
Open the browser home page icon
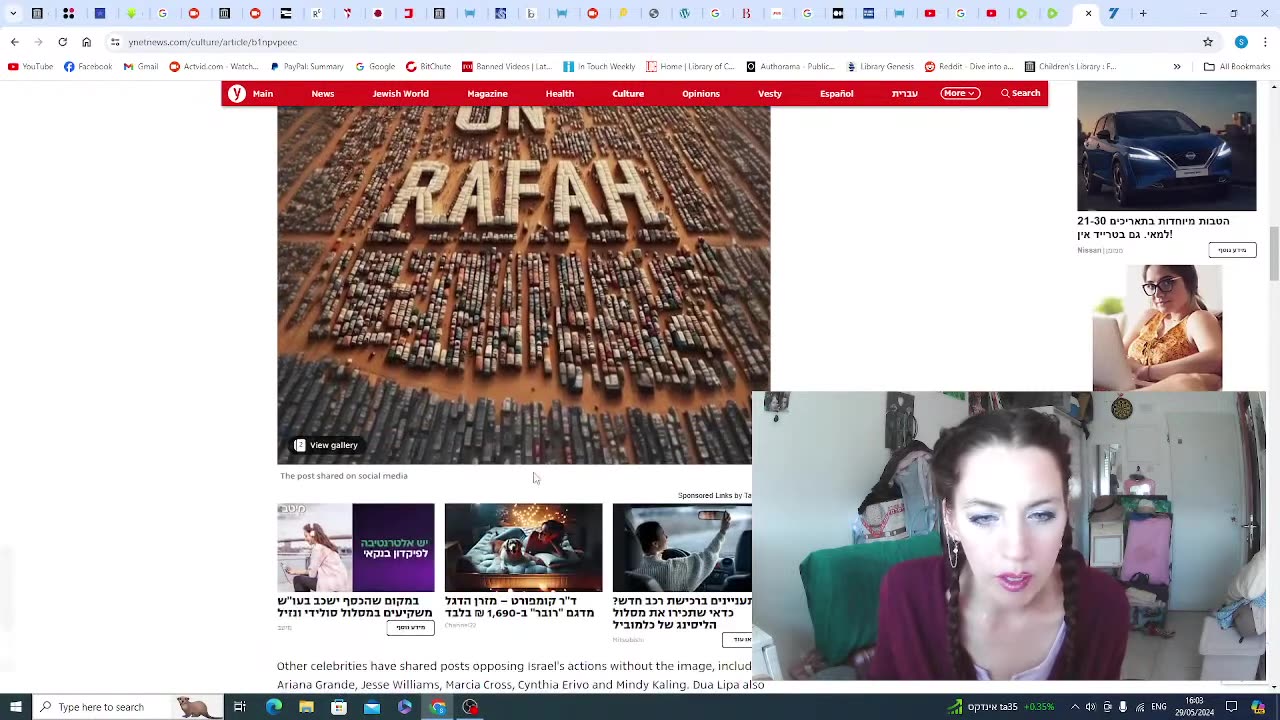(86, 42)
